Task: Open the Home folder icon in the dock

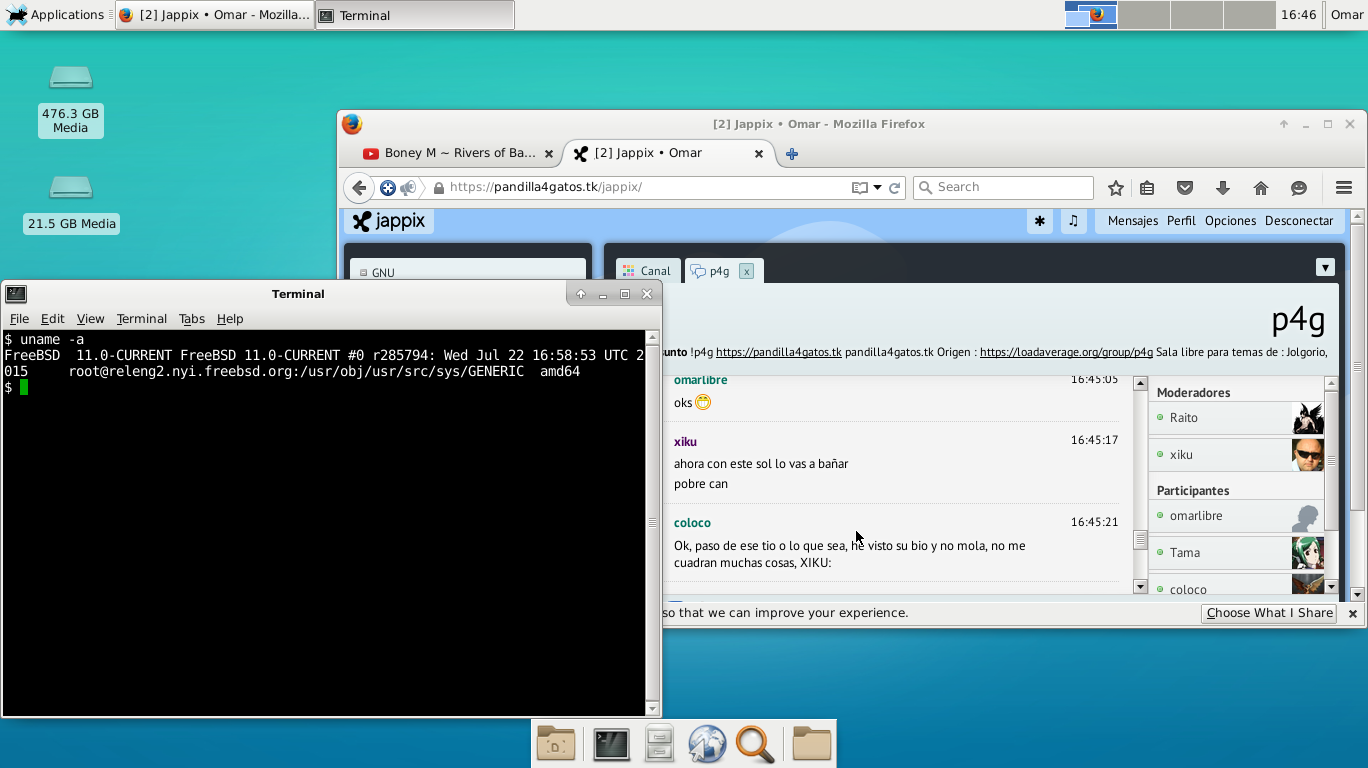Action: (811, 744)
